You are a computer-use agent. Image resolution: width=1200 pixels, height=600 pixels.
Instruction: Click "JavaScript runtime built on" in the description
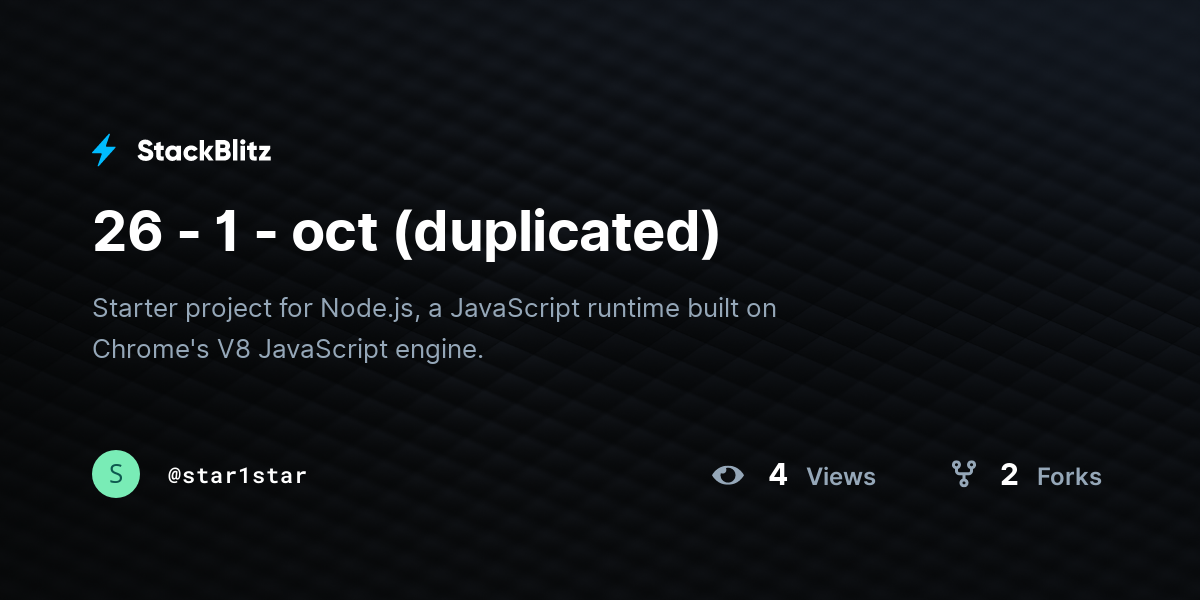coord(613,308)
